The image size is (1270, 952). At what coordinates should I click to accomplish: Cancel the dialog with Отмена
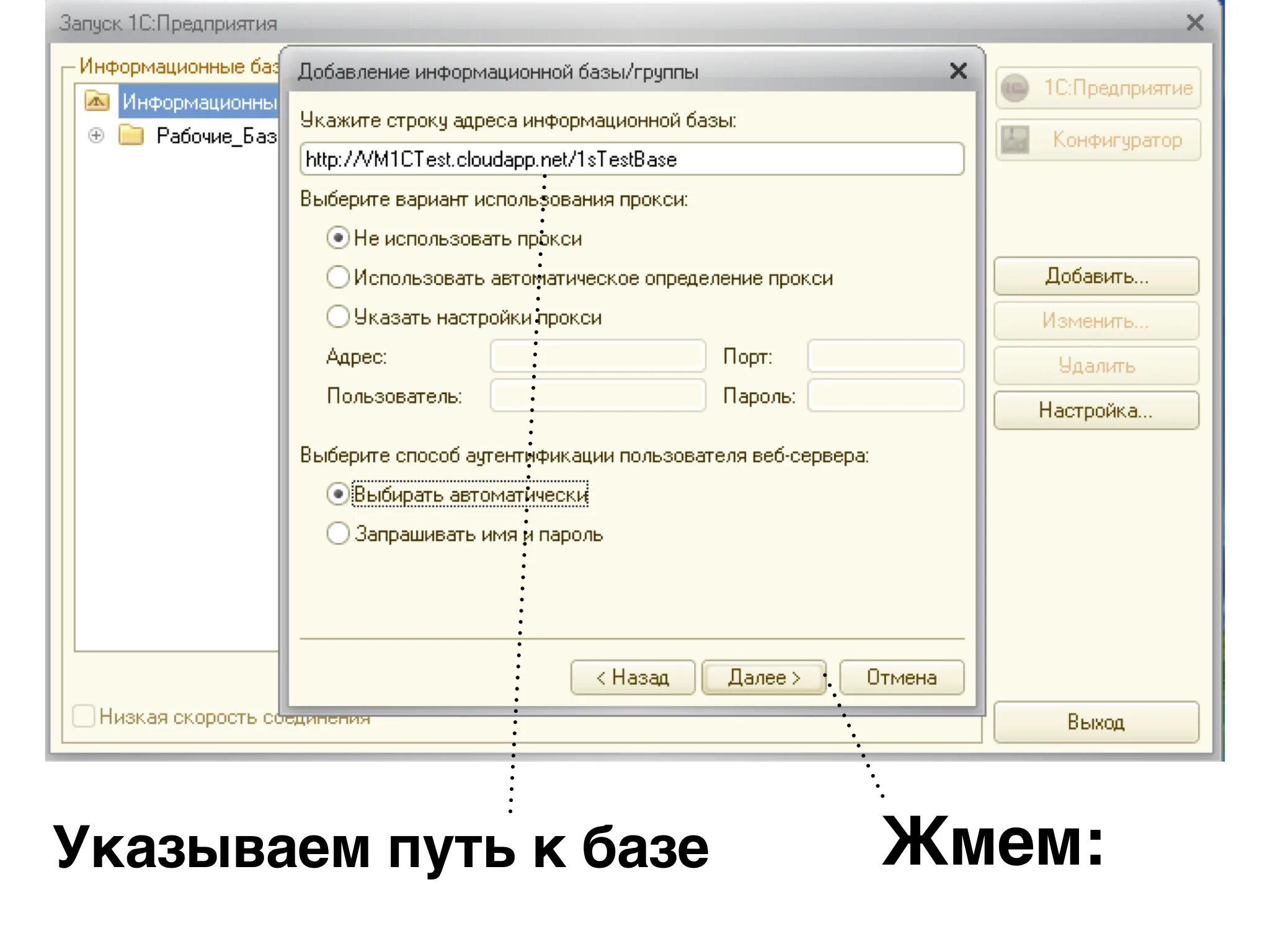pyautogui.click(x=902, y=677)
